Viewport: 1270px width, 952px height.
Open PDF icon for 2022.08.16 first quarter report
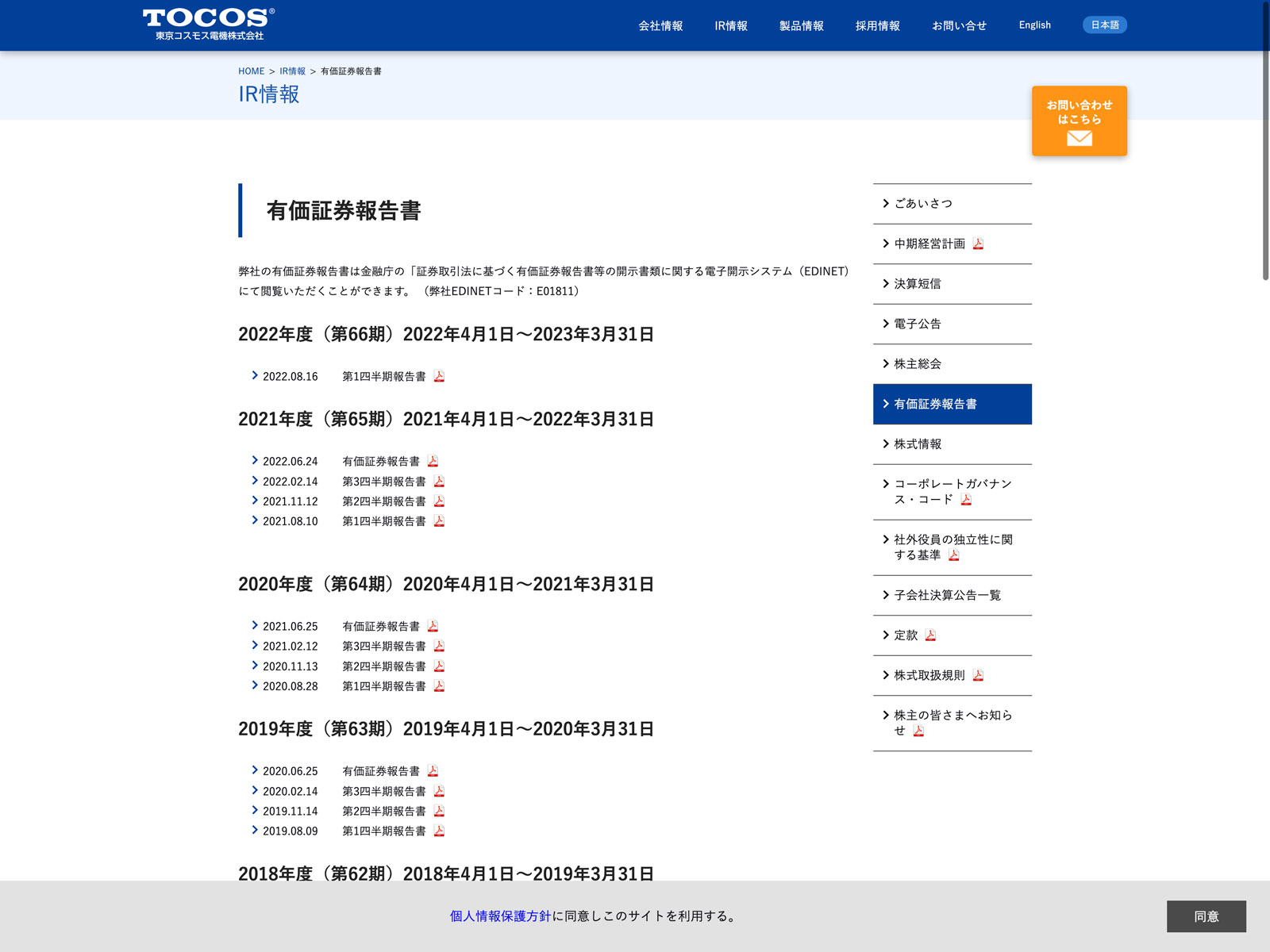tap(439, 376)
